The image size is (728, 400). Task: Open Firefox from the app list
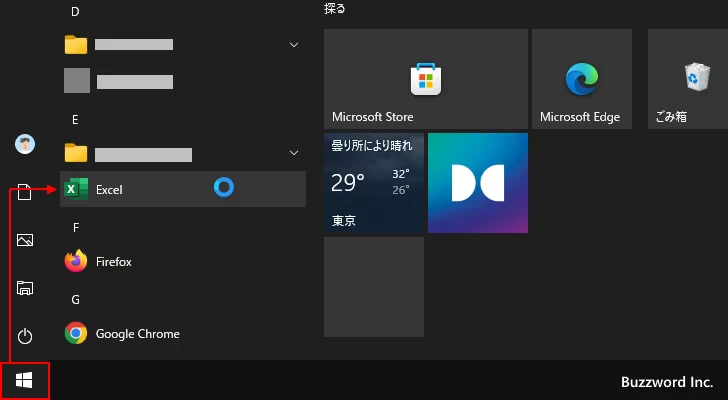(x=183, y=261)
